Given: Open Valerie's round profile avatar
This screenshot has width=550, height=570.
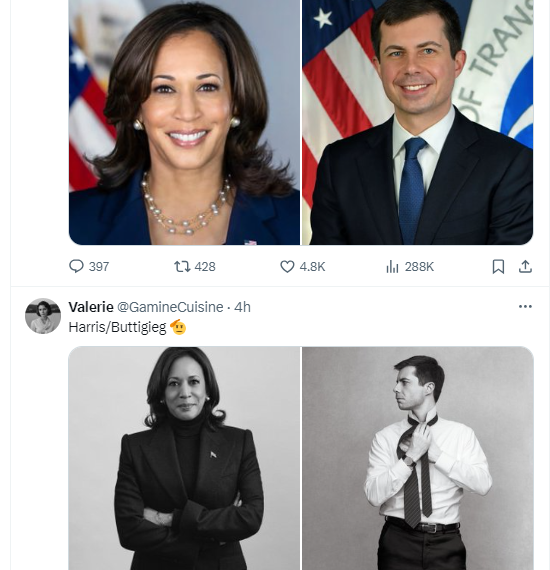Looking at the screenshot, I should coord(43,316).
